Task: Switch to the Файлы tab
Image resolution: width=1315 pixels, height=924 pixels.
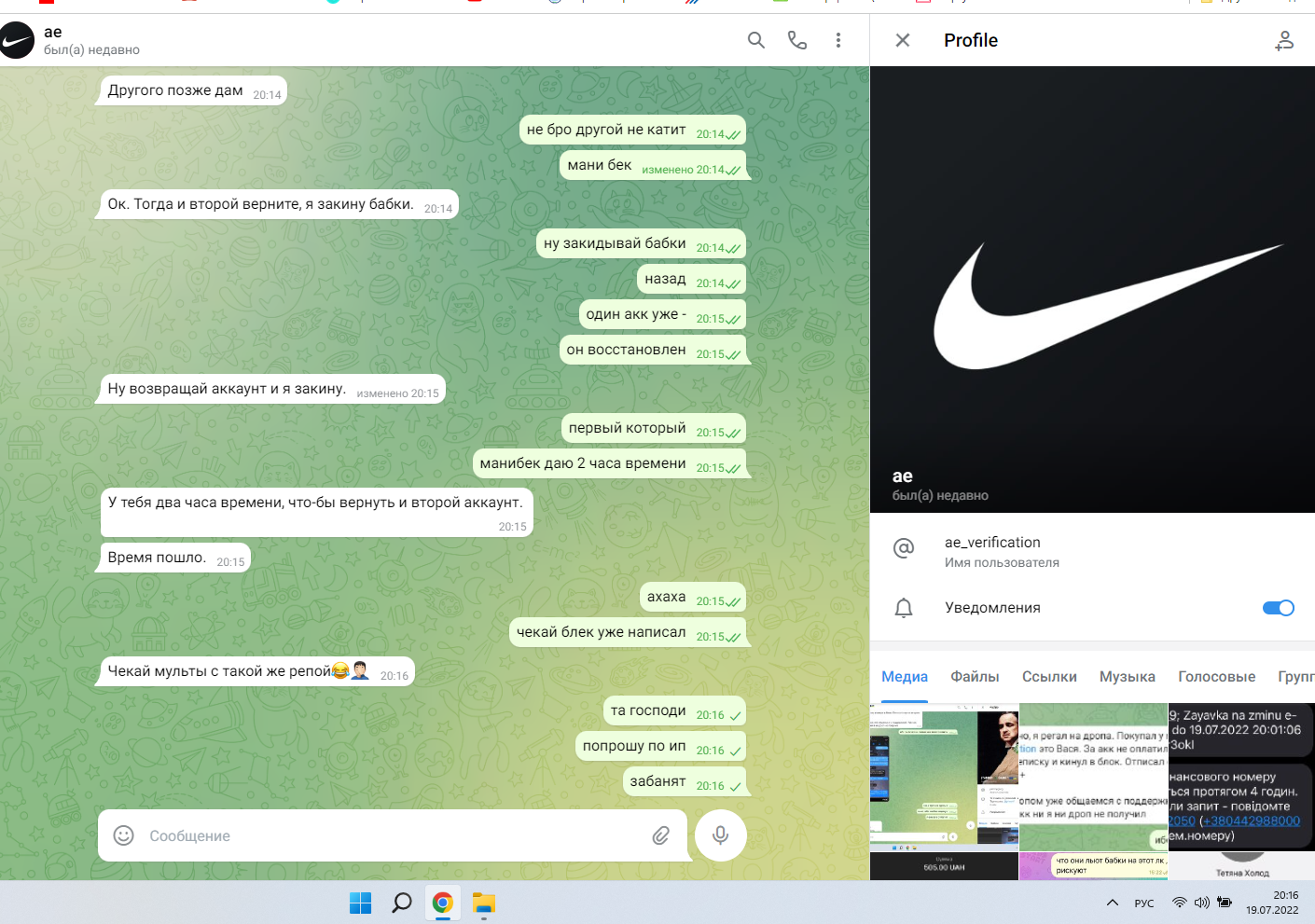Action: [975, 677]
